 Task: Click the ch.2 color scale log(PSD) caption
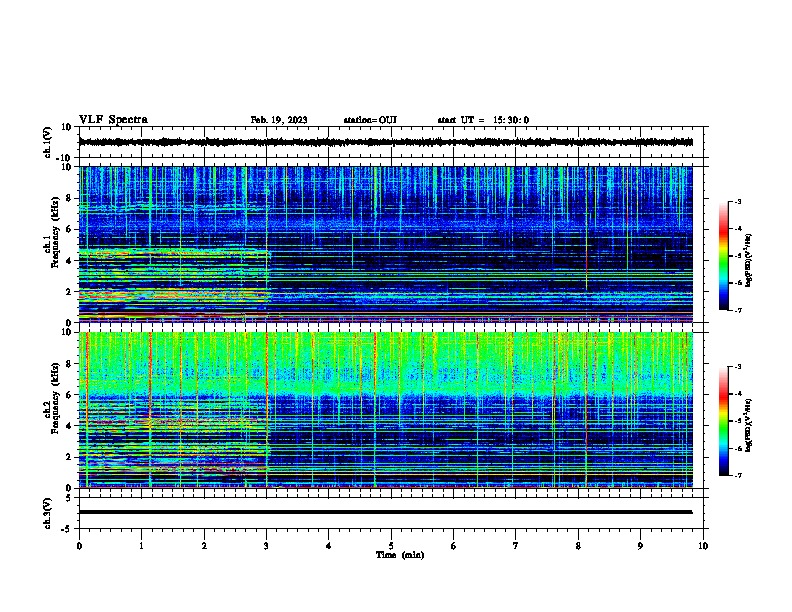tap(749, 425)
